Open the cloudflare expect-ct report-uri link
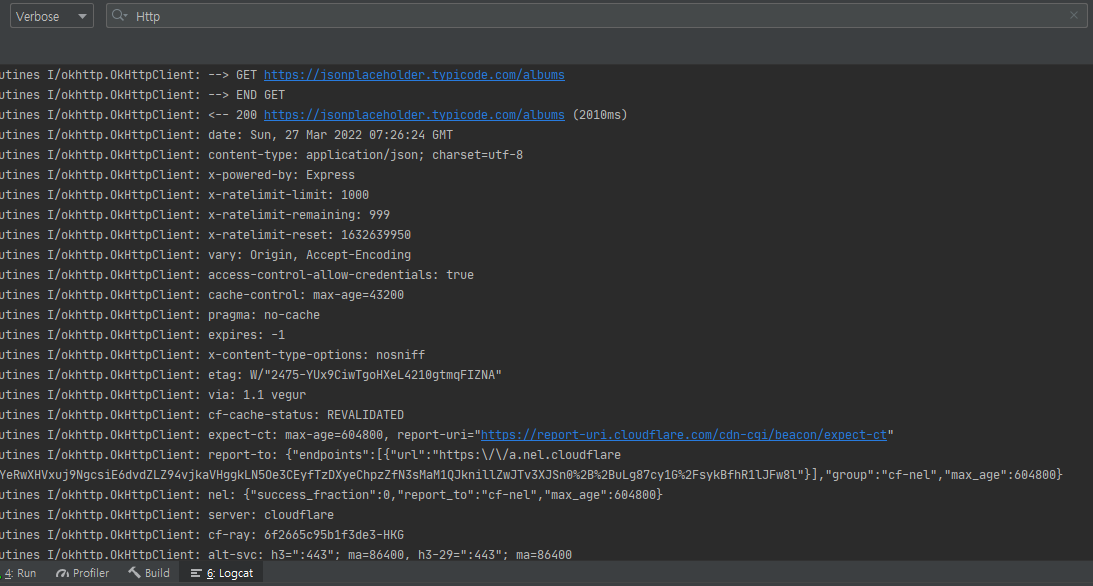This screenshot has height=586, width=1093. click(683, 434)
